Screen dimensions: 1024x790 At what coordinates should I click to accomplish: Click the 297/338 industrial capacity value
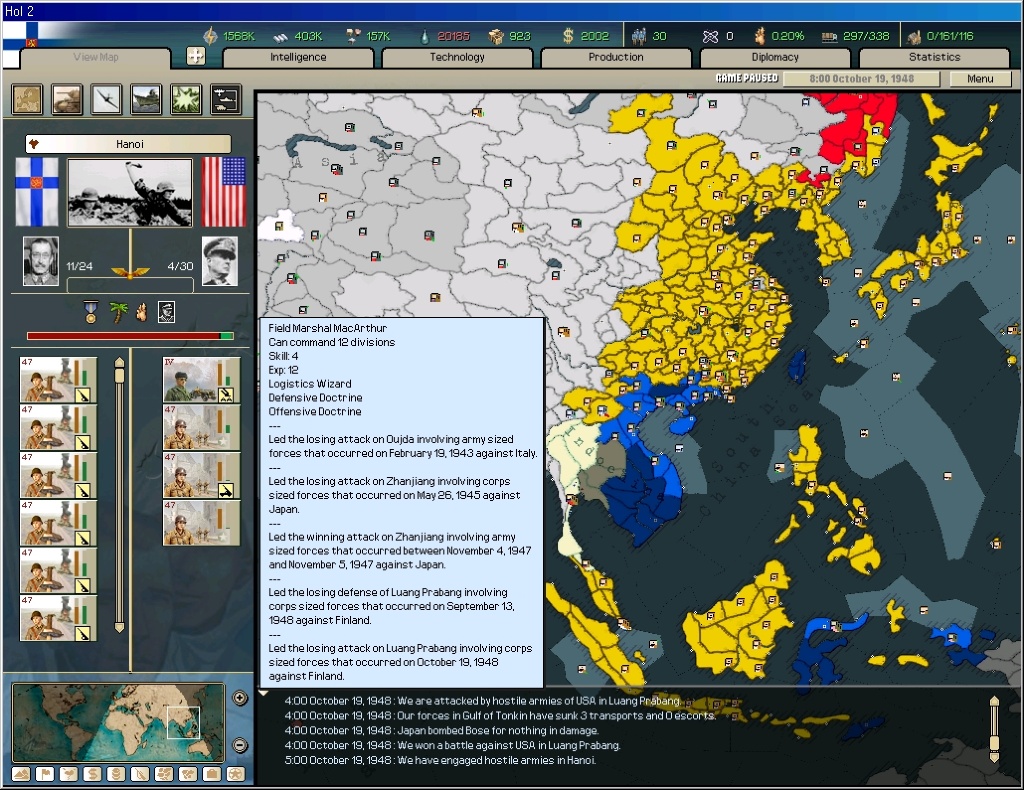click(x=866, y=36)
